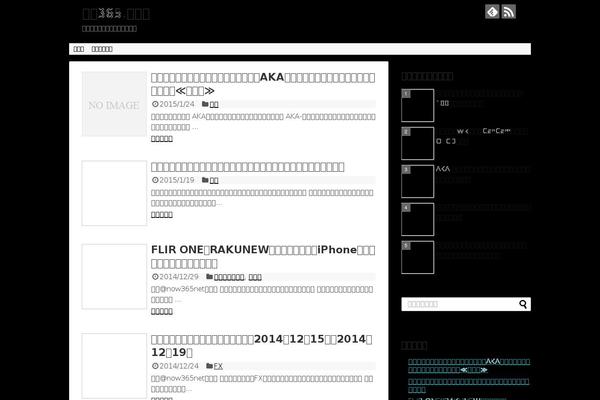Open second link in recent posts list
This screenshot has width=600, height=400.
pyautogui.click(x=468, y=385)
